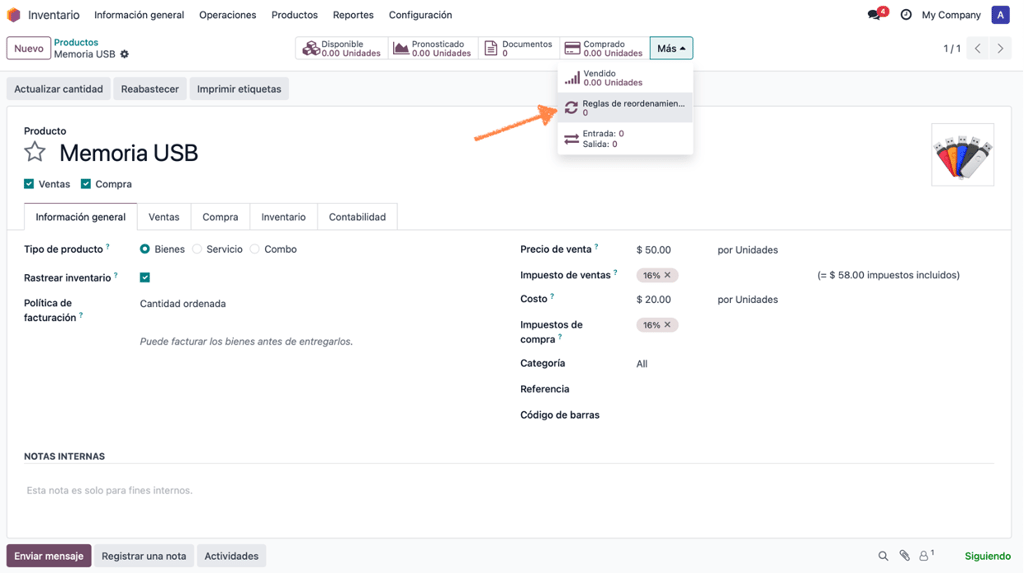Open the Reglas de reordenamiento refresh icon entry
The height and width of the screenshot is (573, 1024).
pos(625,108)
